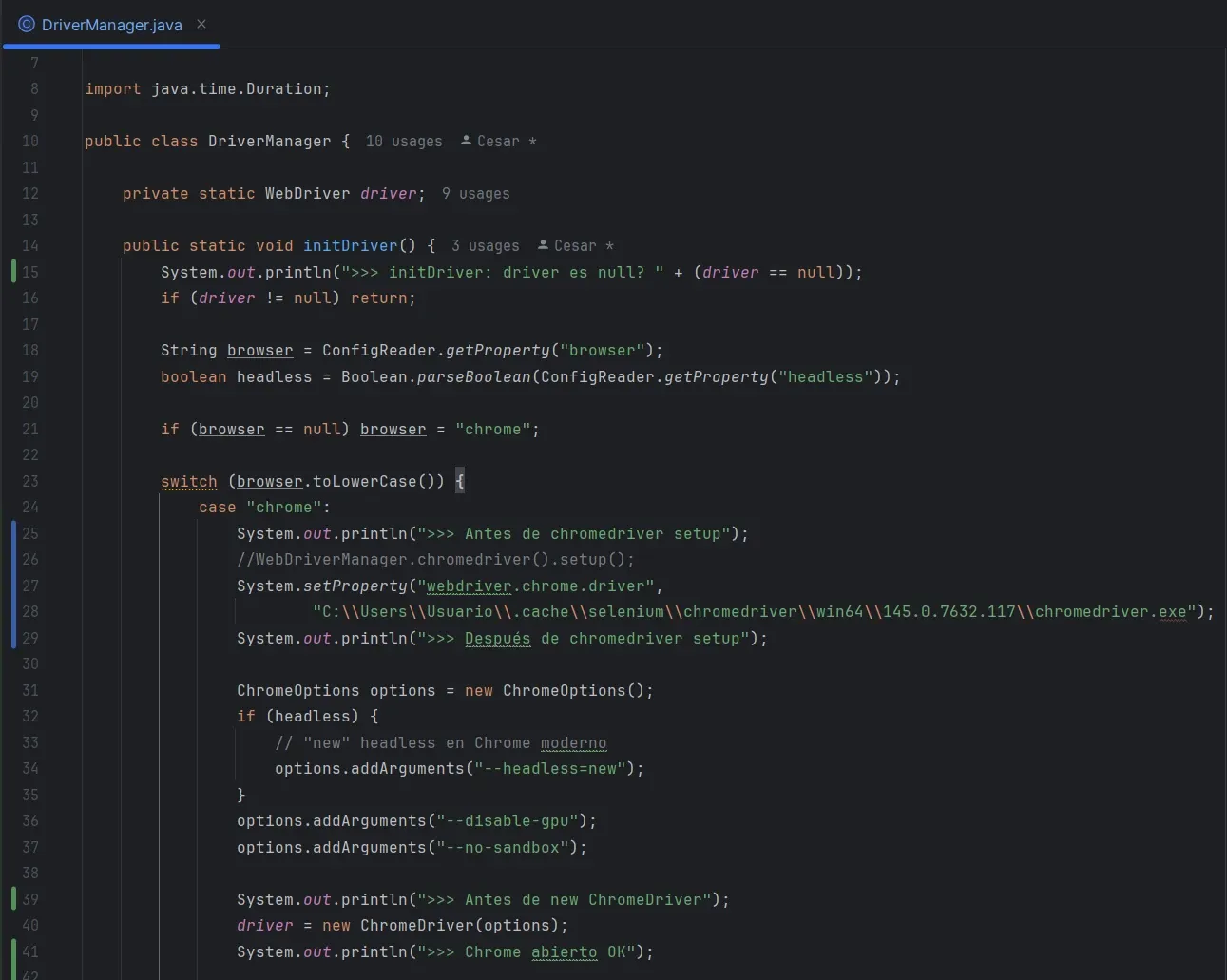Image resolution: width=1227 pixels, height=980 pixels.
Task: Close the DriverManager.java tab
Action: (200, 25)
